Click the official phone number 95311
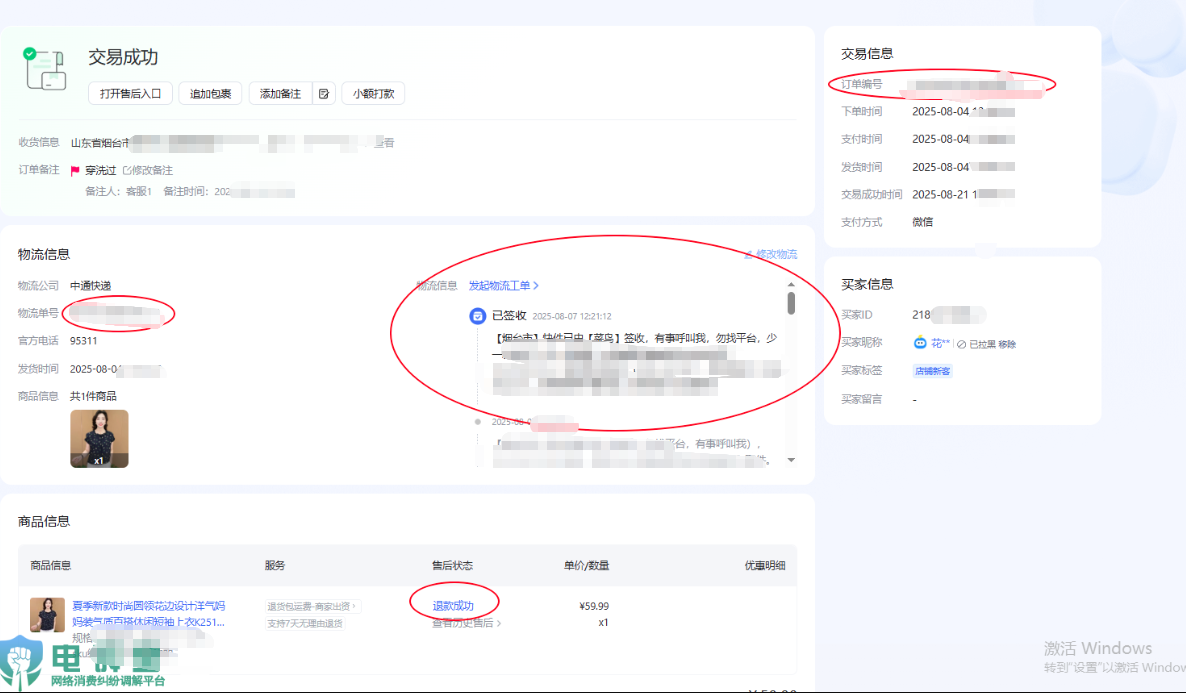The height and width of the screenshot is (693, 1186). (x=83, y=340)
